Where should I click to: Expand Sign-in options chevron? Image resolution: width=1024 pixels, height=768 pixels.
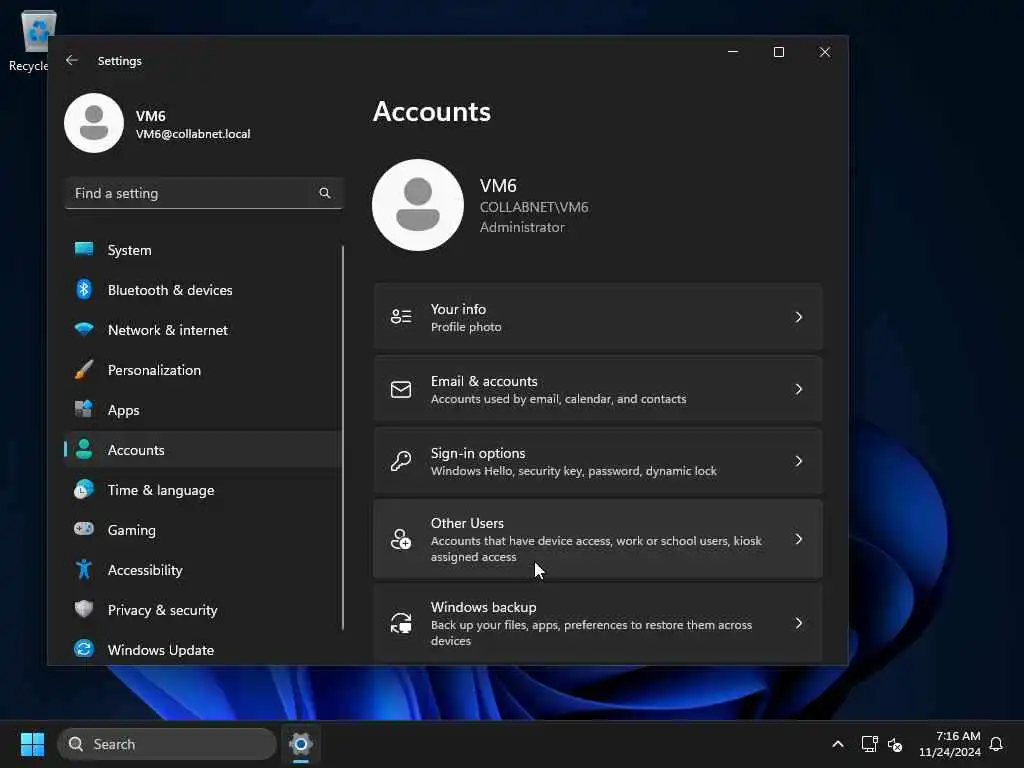point(798,461)
